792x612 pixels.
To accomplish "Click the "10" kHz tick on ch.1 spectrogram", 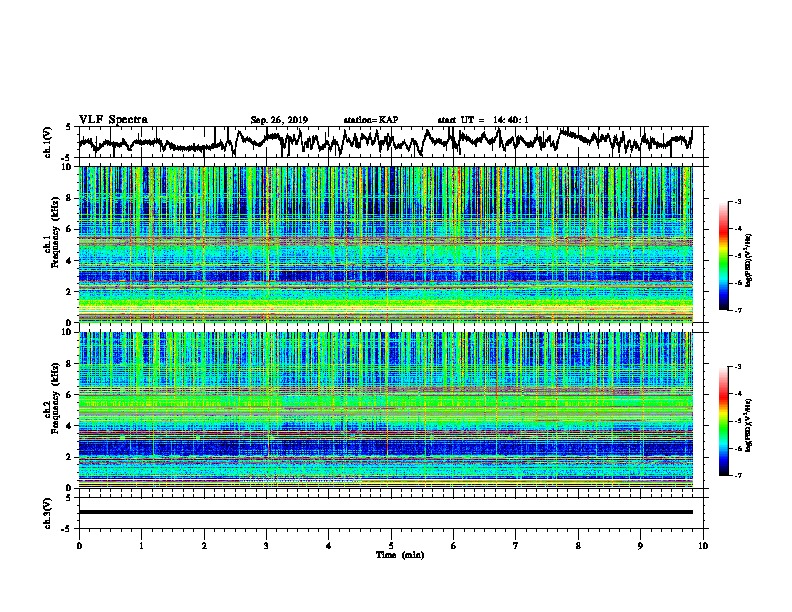I will click(x=67, y=167).
